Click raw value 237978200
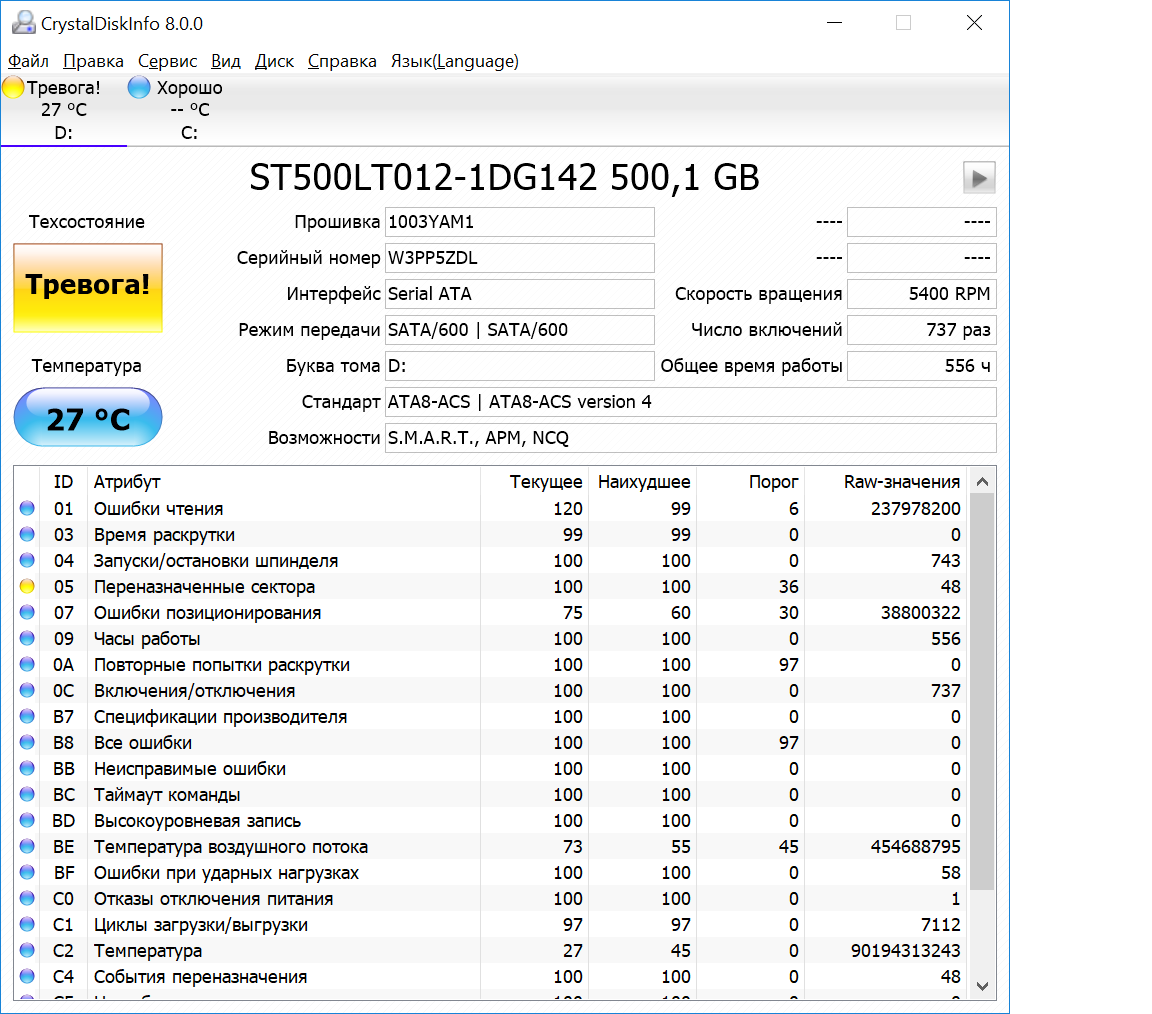Screen dimensions: 1152x1014 coord(915,508)
